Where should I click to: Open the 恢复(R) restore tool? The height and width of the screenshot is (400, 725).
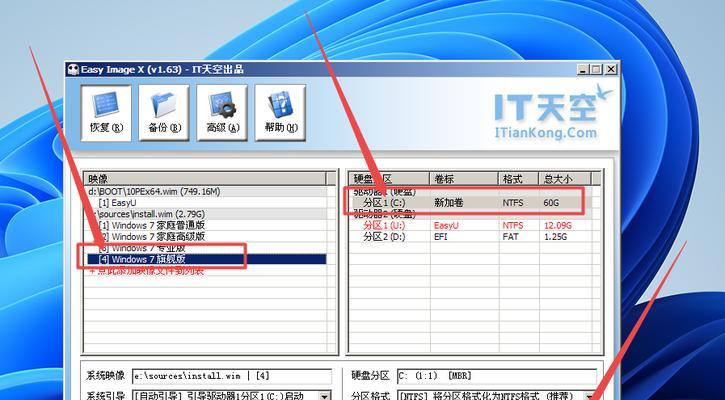point(106,113)
